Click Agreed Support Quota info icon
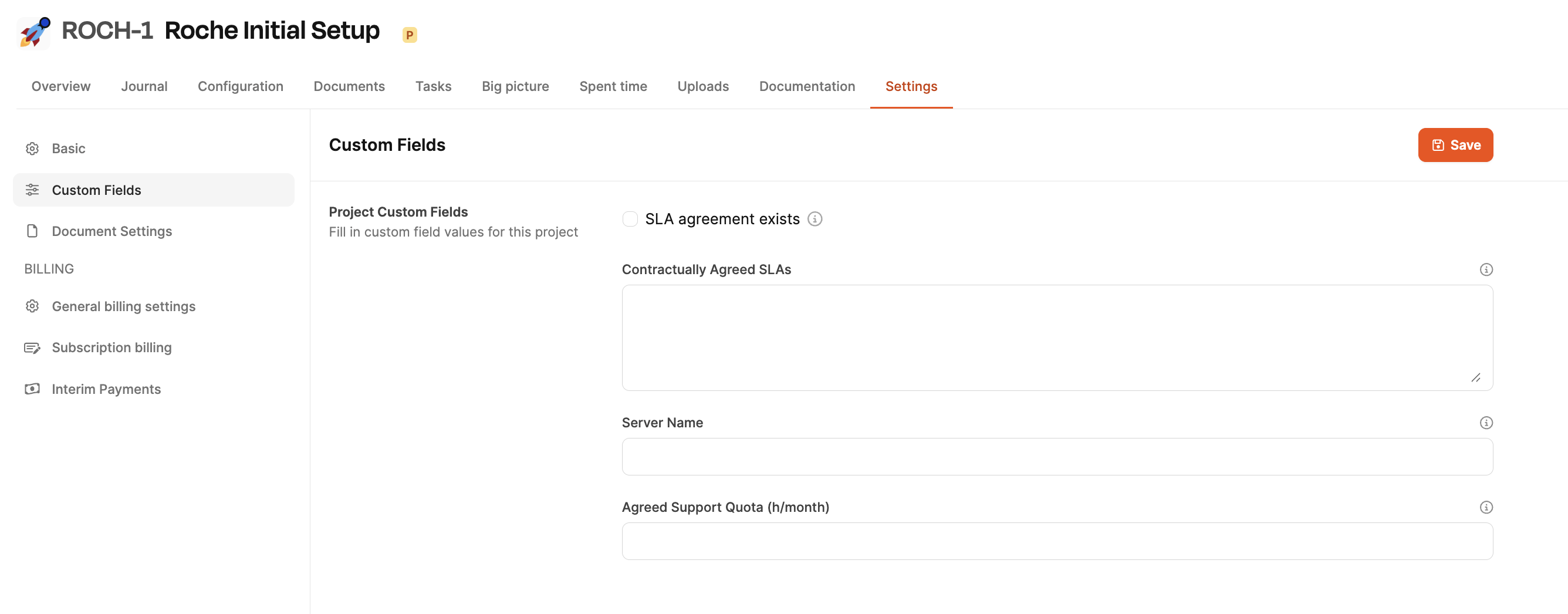This screenshot has height=614, width=1568. click(x=1486, y=507)
